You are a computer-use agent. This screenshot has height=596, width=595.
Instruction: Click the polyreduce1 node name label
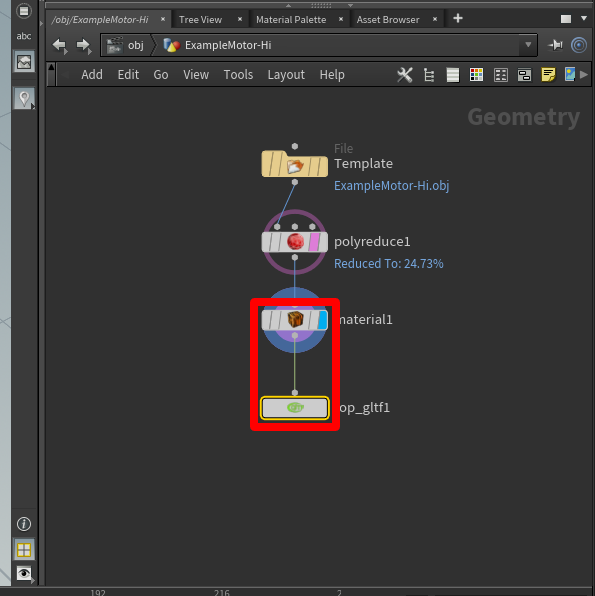372,242
